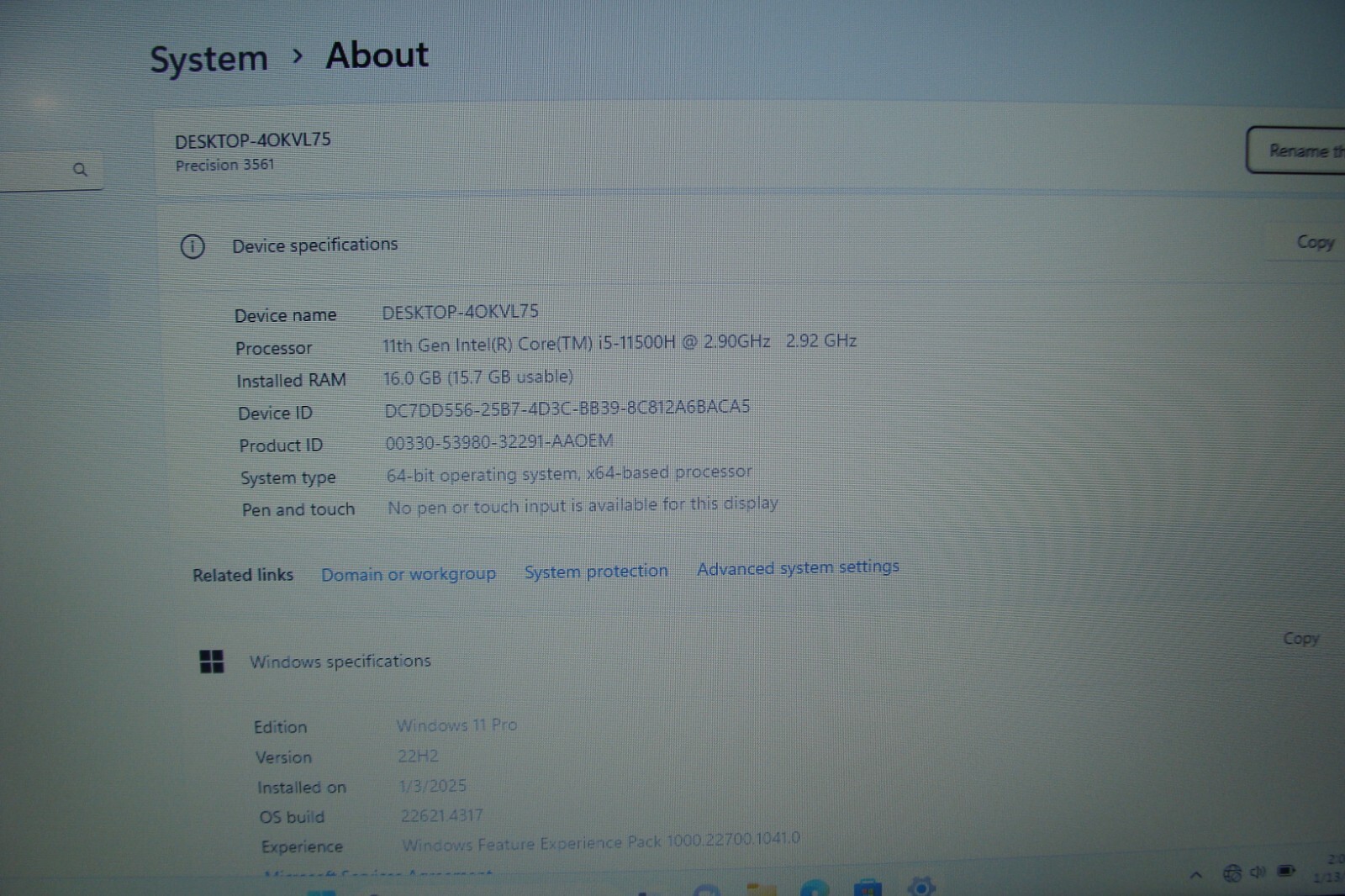Click System type value 64-bit operating system
Viewport: 1345px width, 896px height.
pyautogui.click(x=569, y=473)
